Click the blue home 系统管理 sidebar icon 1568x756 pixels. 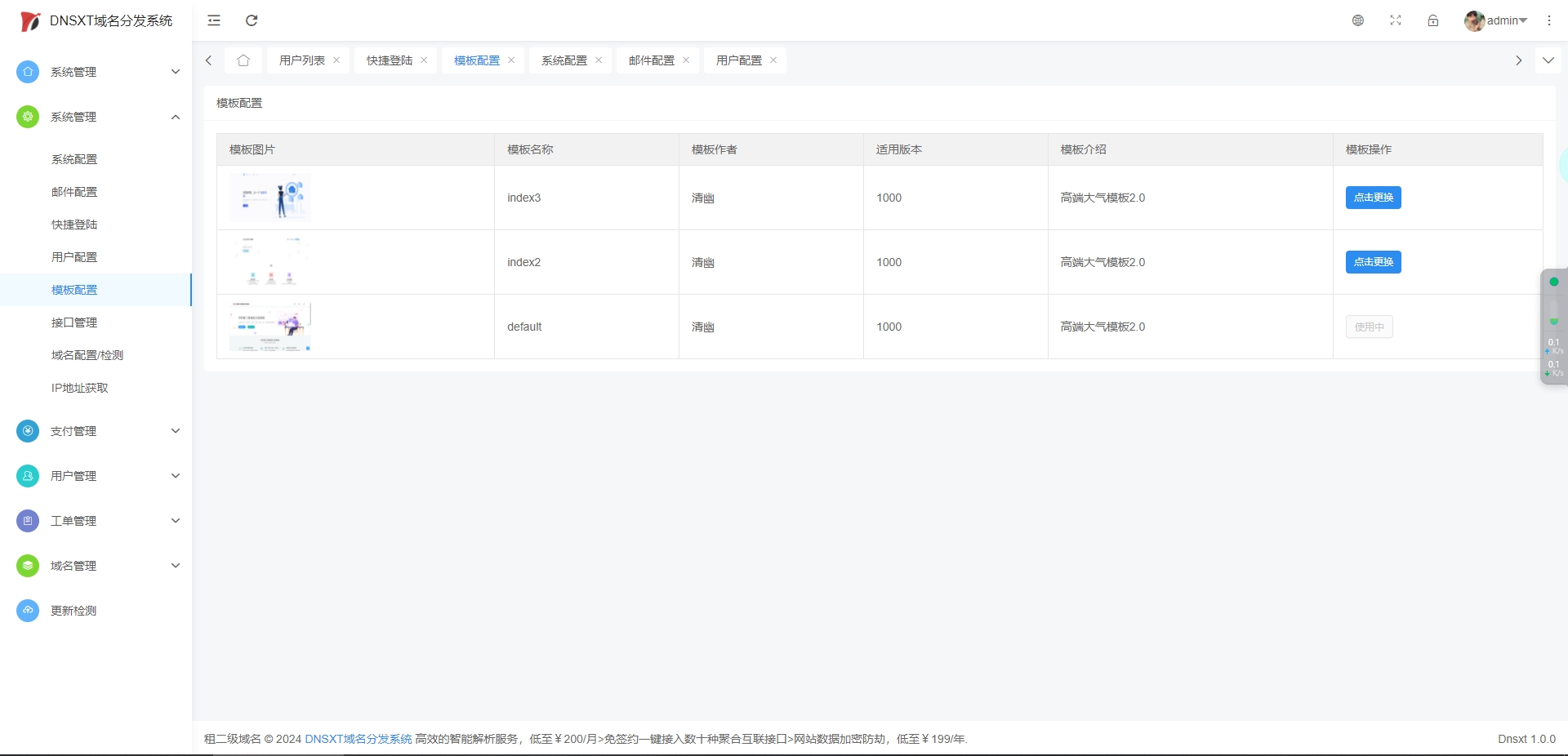point(28,72)
